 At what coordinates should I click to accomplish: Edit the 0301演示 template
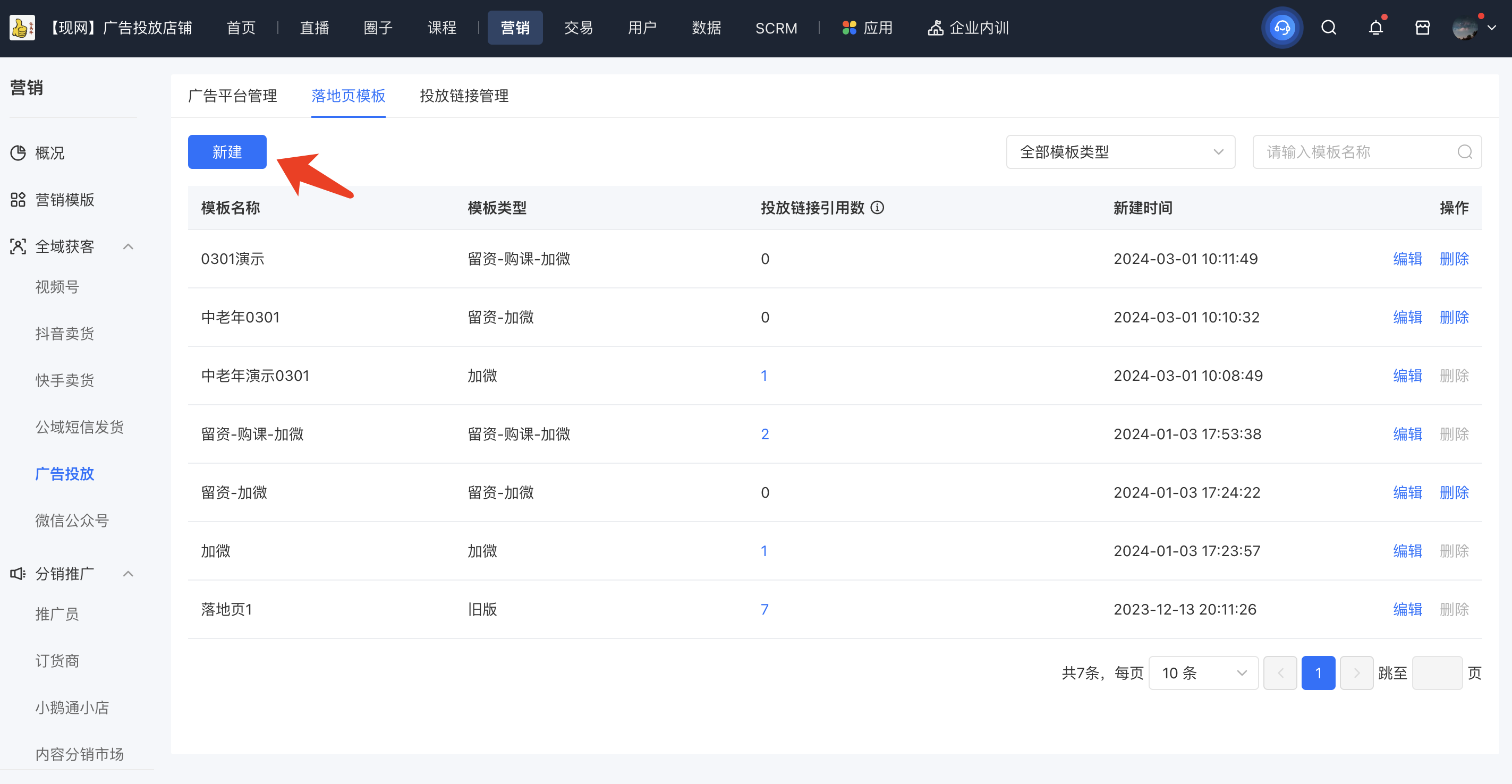1407,259
